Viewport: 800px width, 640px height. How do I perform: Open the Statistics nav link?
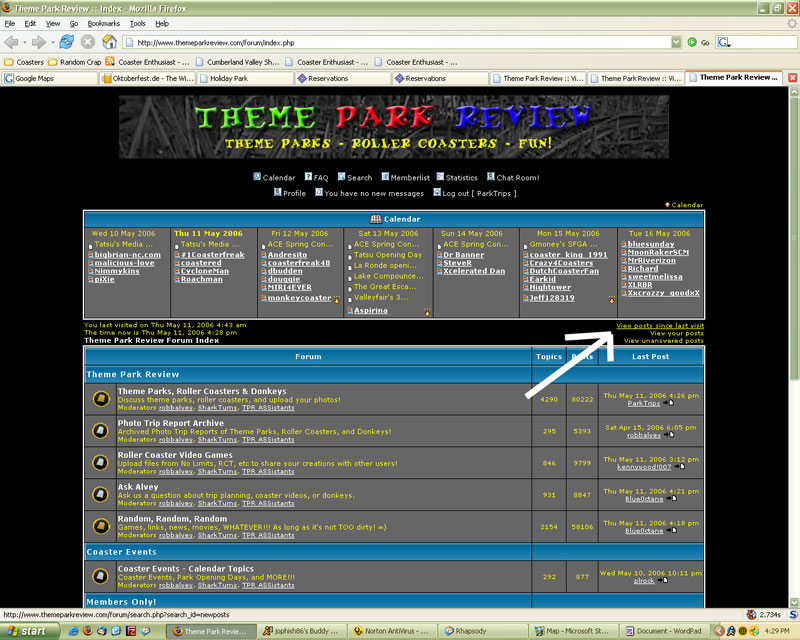tap(457, 177)
